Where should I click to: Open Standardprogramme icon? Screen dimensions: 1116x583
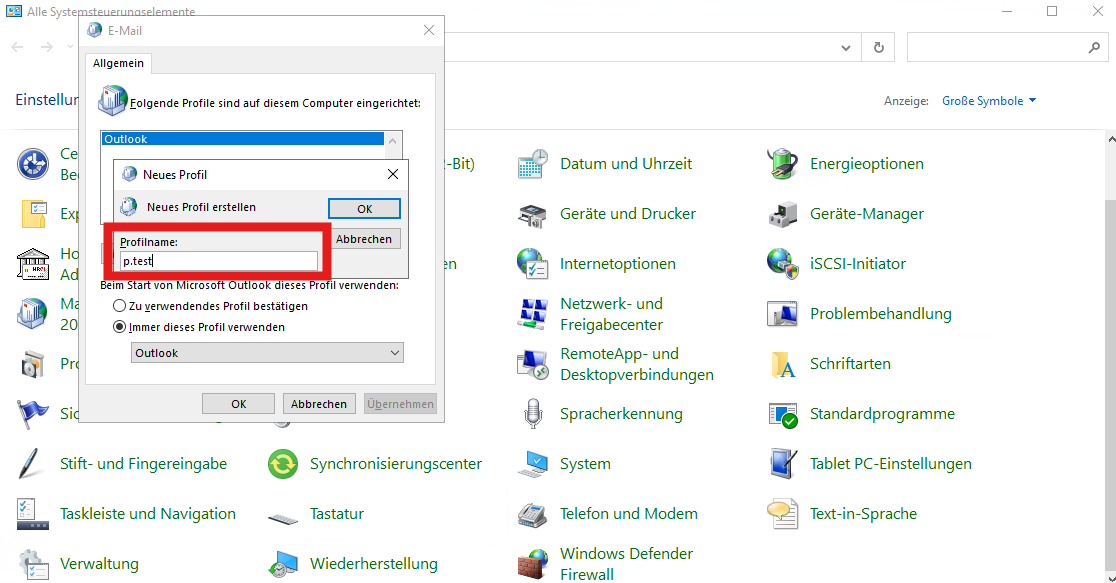point(782,414)
